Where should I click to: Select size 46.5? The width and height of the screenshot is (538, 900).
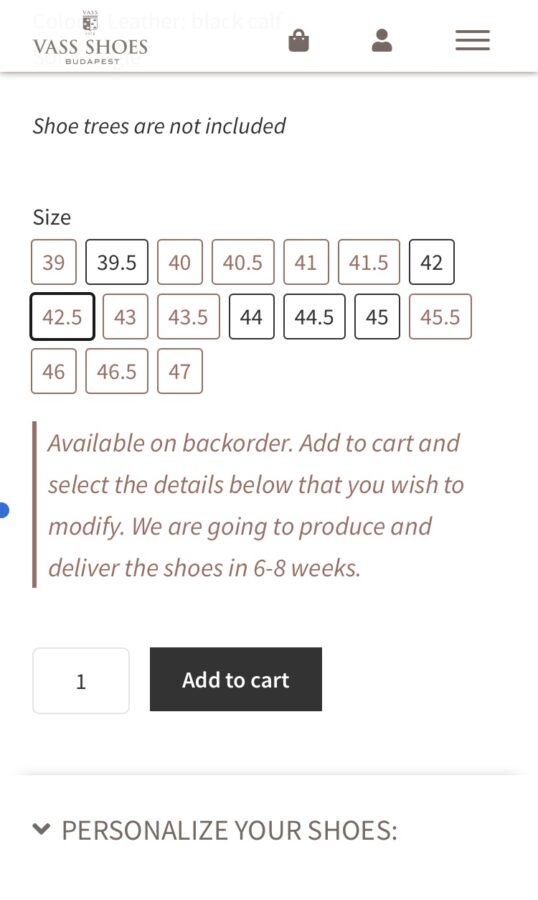[117, 371]
